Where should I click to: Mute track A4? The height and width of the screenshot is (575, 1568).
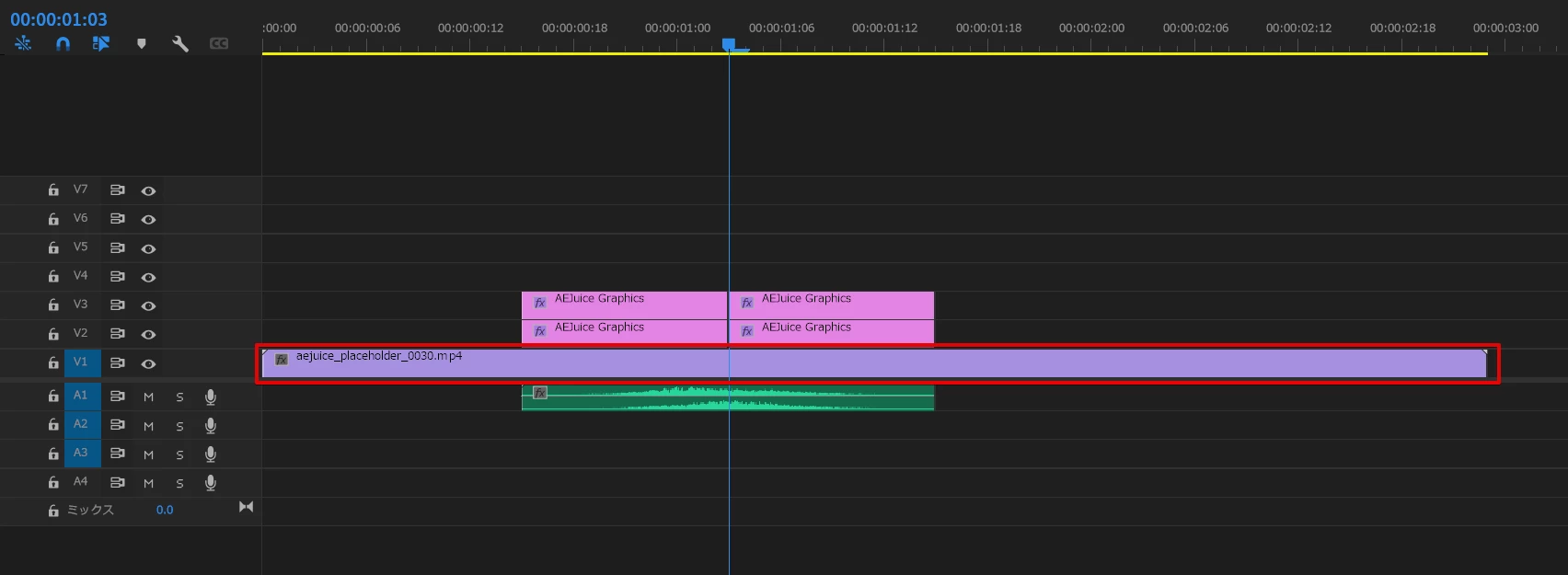(x=148, y=483)
